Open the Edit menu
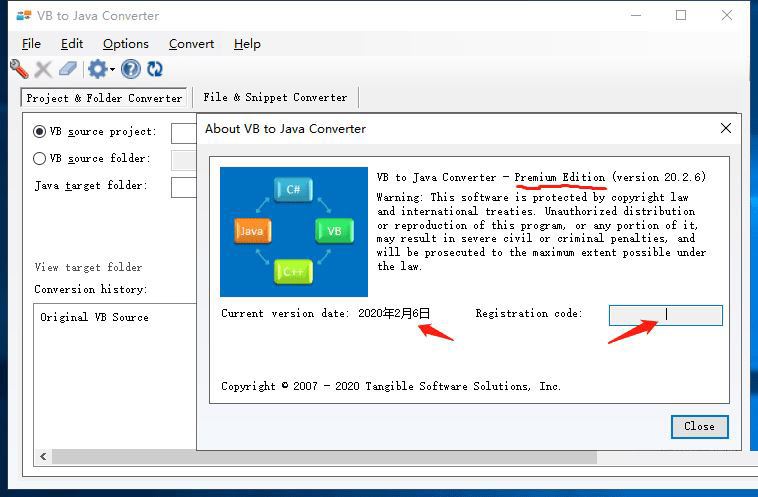 pyautogui.click(x=72, y=44)
